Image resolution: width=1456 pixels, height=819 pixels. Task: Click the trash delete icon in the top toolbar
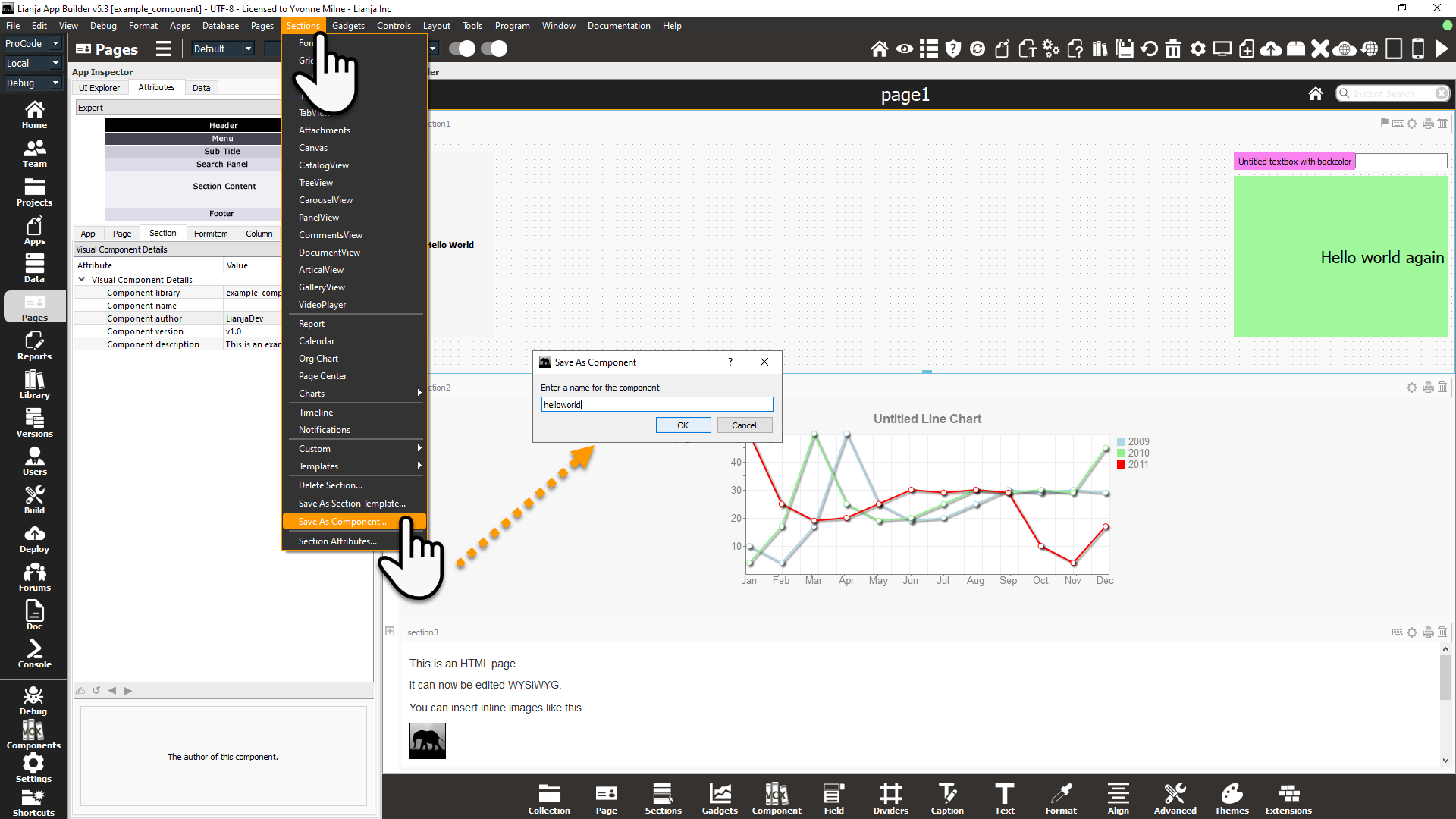tap(1173, 49)
